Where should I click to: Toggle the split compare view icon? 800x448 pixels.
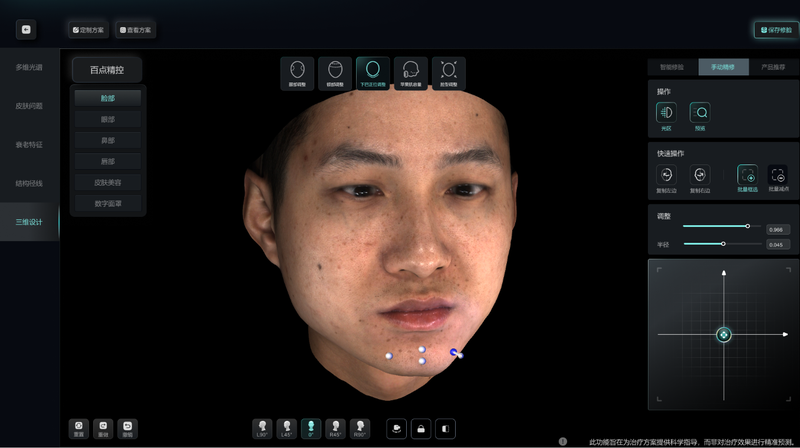click(x=445, y=429)
